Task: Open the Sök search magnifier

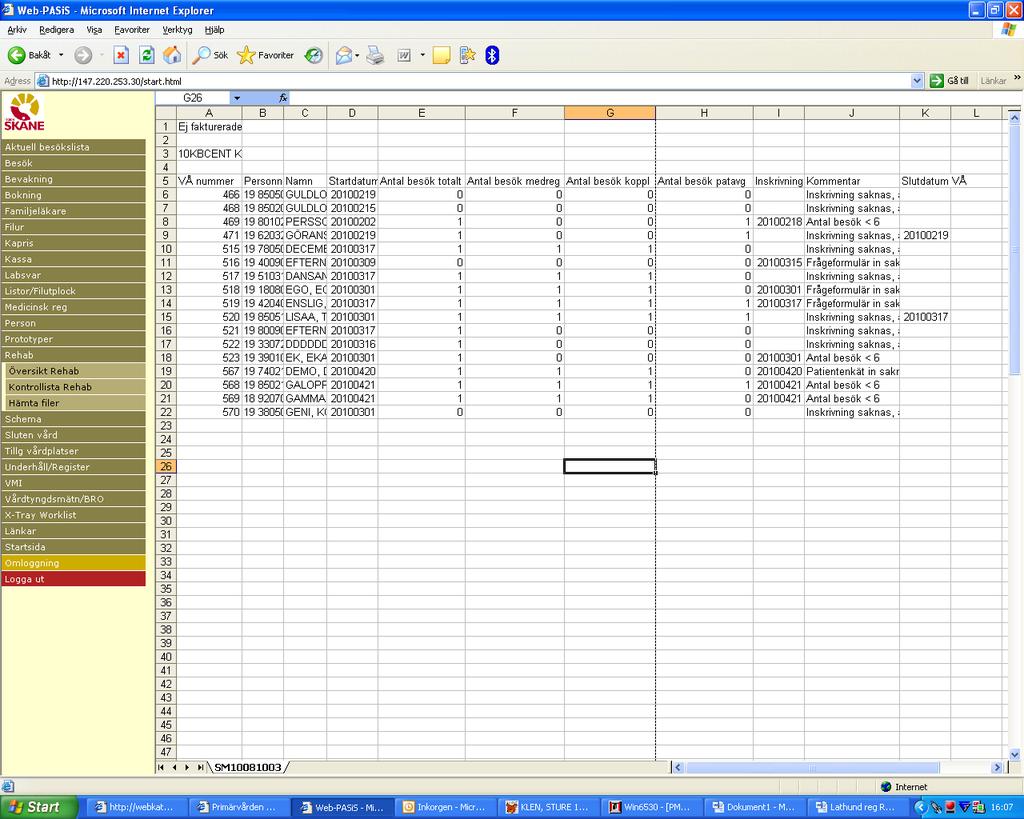Action: pos(210,56)
